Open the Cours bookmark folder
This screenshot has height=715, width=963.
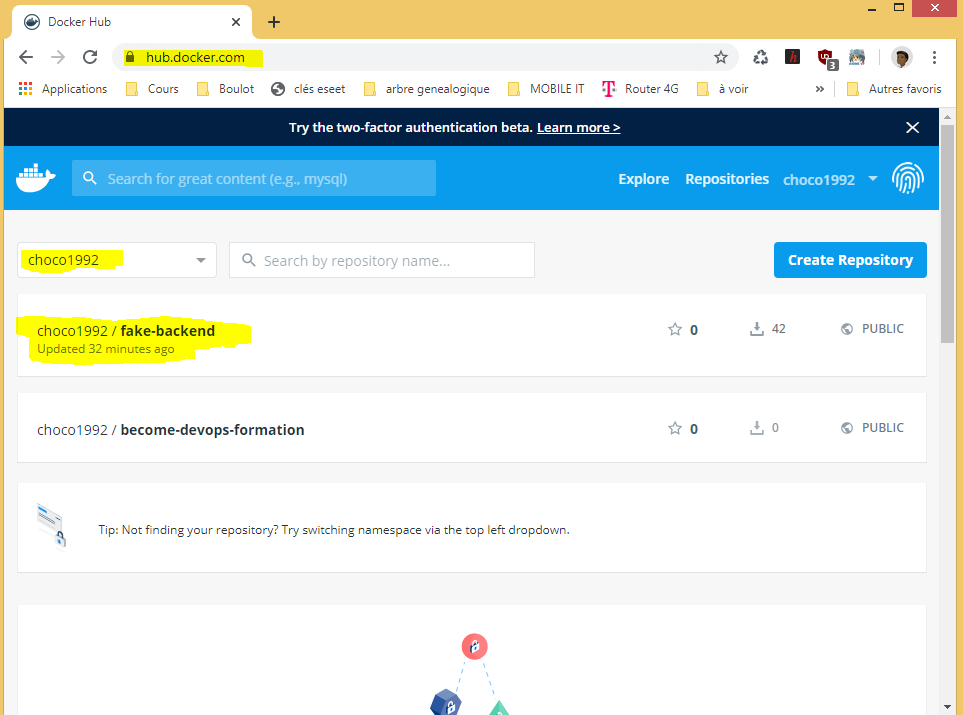click(x=152, y=89)
